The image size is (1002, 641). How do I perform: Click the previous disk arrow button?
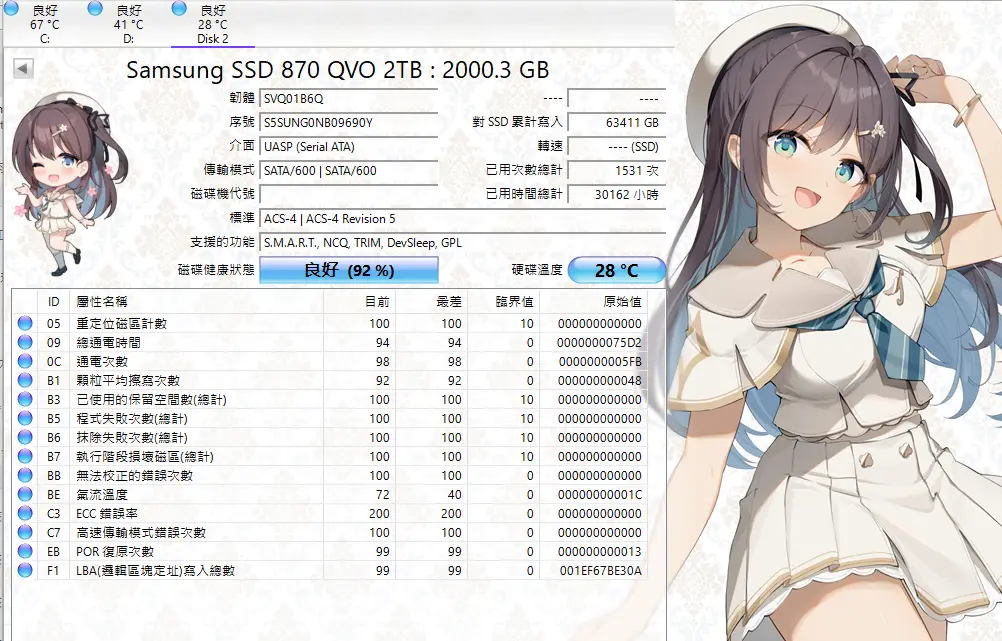tap(23, 68)
